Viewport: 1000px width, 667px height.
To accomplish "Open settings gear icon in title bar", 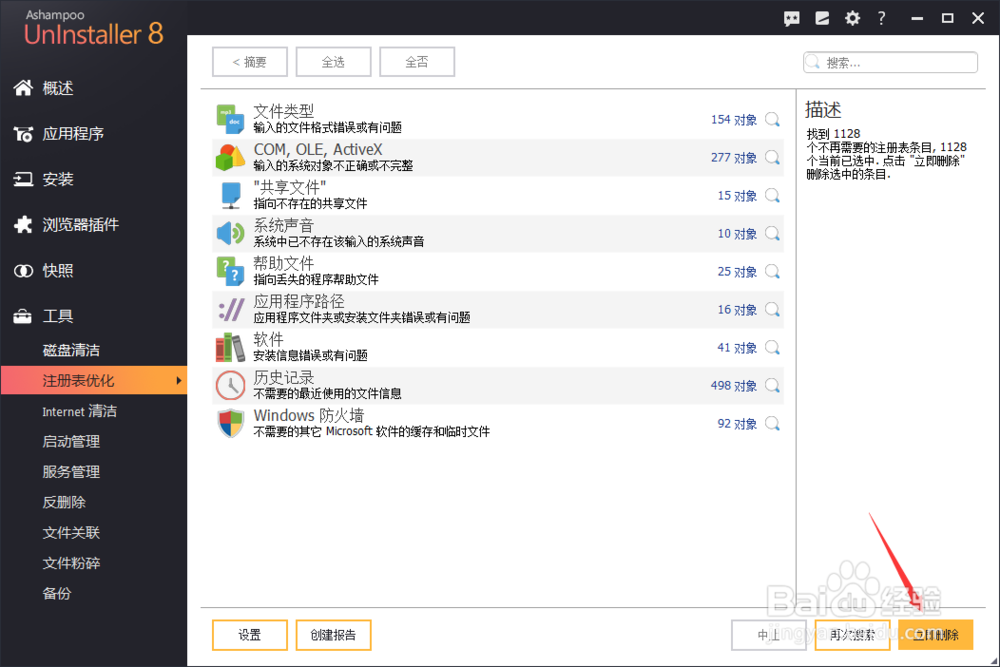I will pos(852,18).
